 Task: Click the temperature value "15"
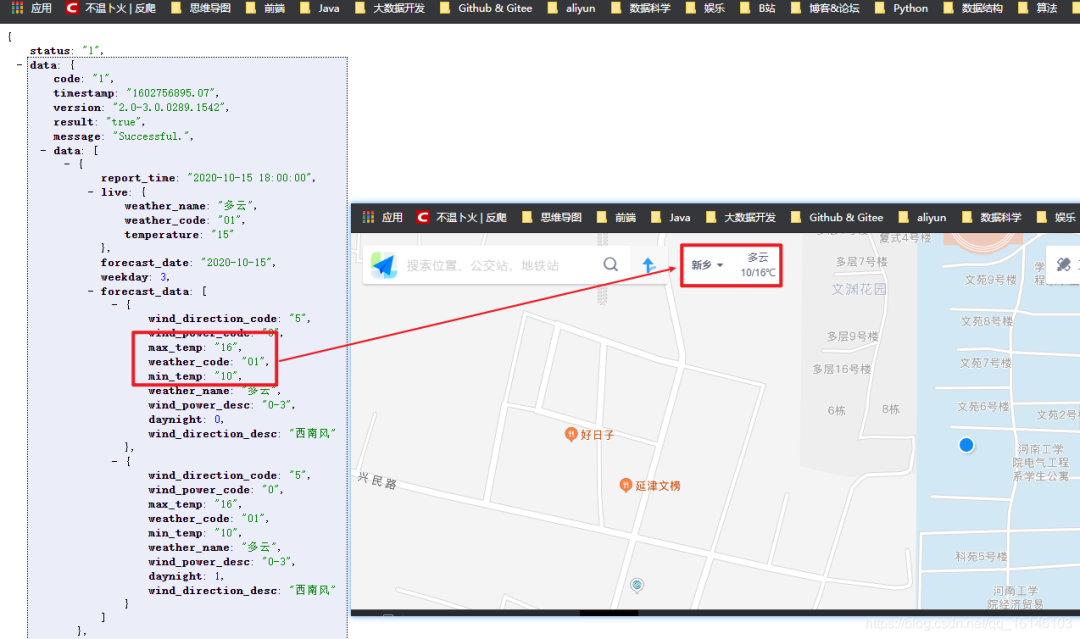pos(222,235)
